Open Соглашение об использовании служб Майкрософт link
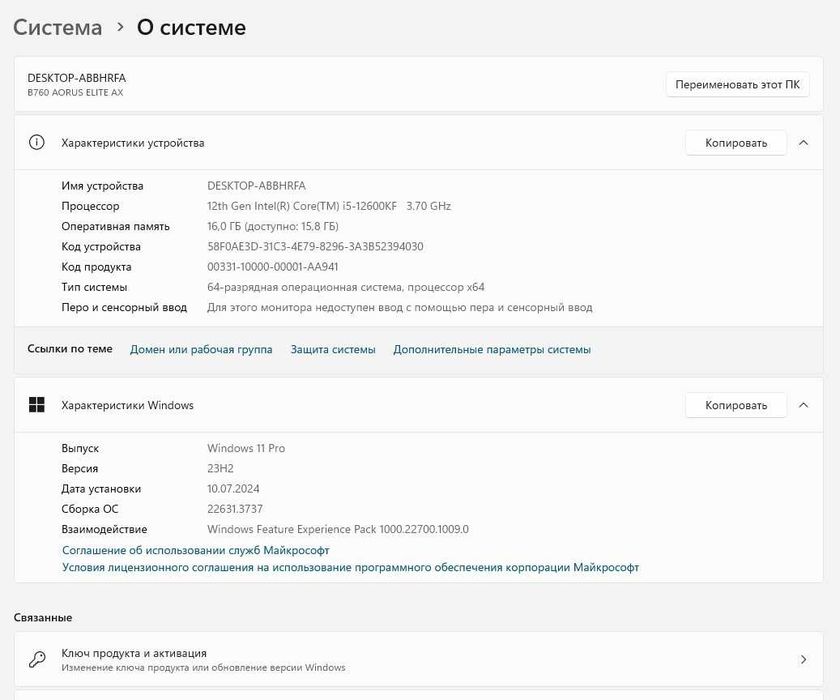 point(195,550)
